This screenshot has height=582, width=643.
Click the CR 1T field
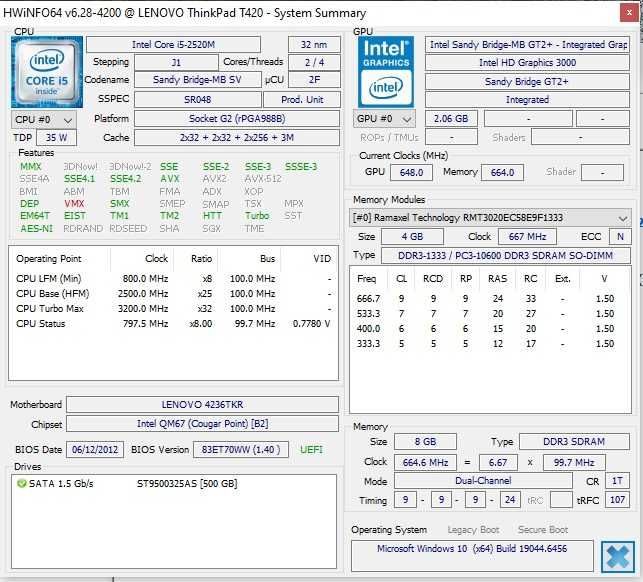tap(617, 481)
